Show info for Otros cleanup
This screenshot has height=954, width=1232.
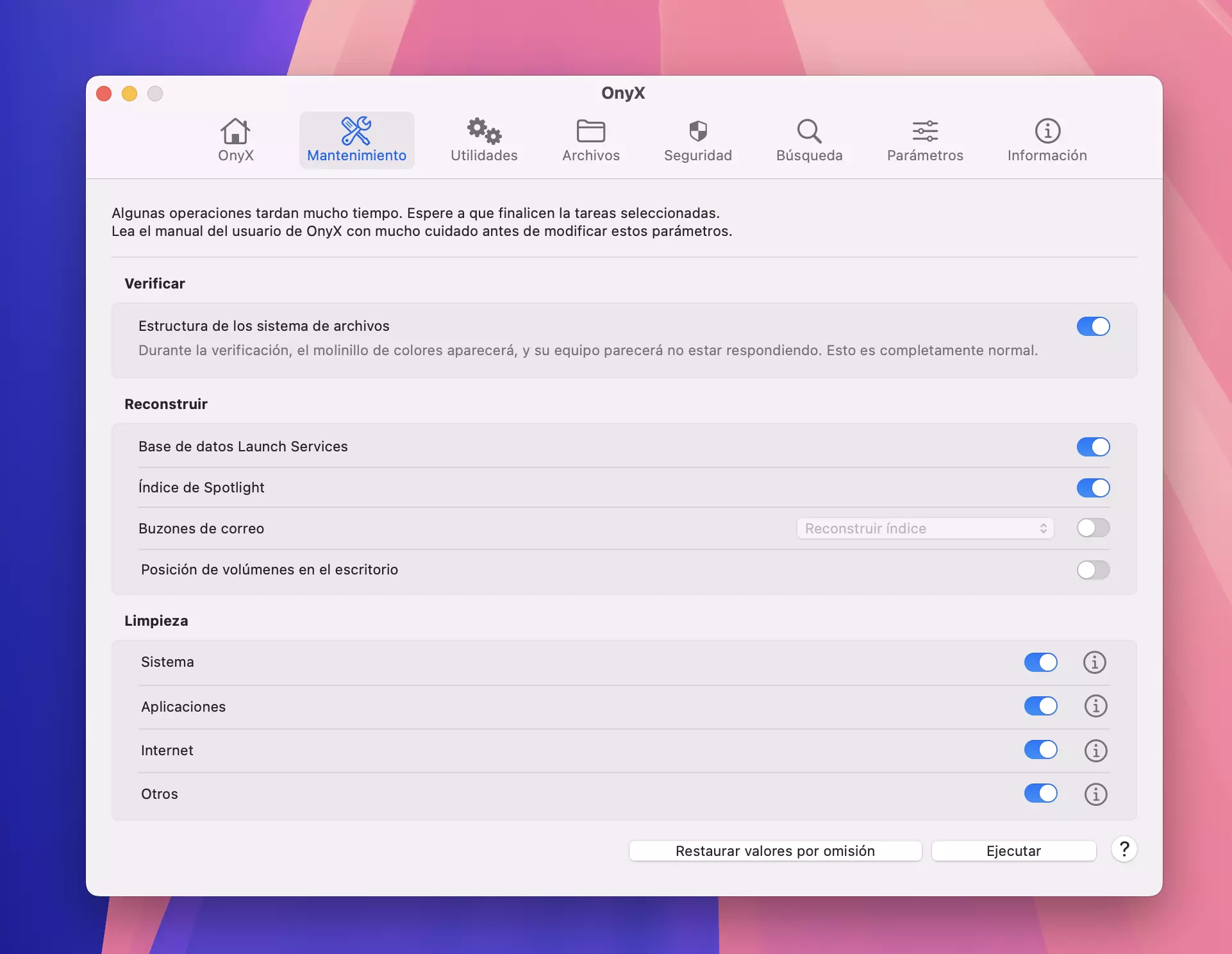1095,794
